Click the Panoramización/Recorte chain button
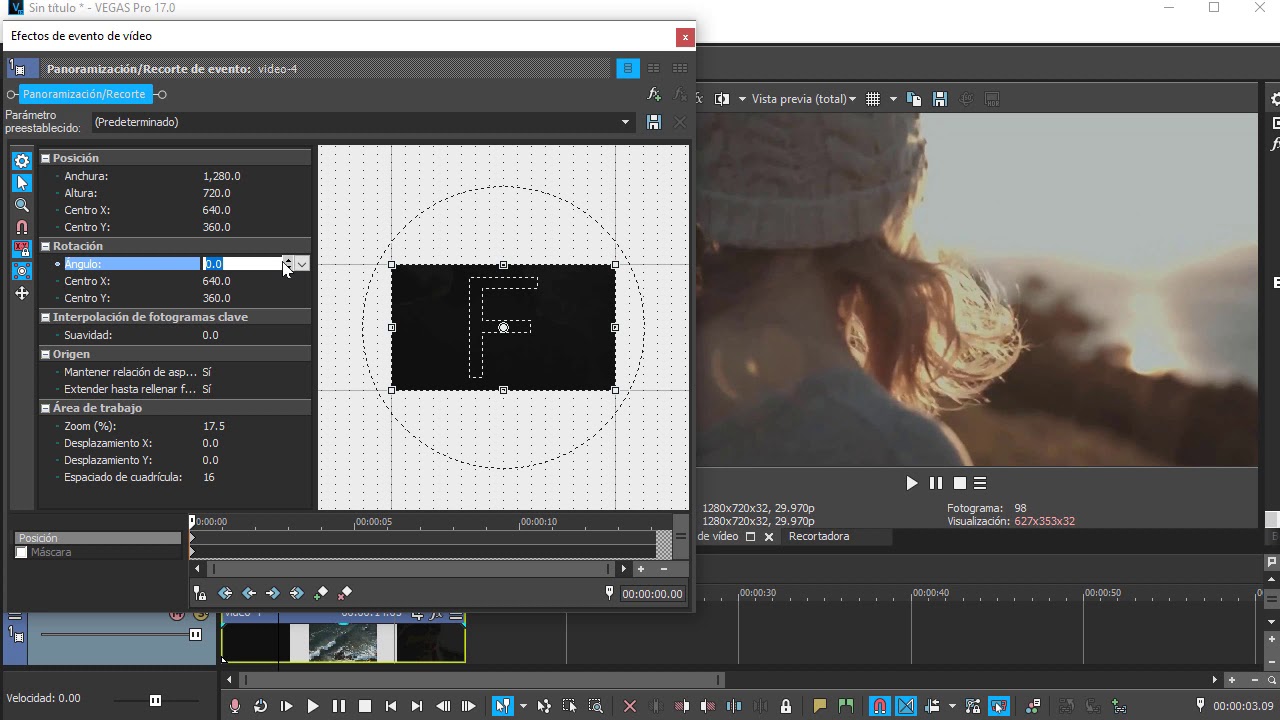 tap(84, 94)
